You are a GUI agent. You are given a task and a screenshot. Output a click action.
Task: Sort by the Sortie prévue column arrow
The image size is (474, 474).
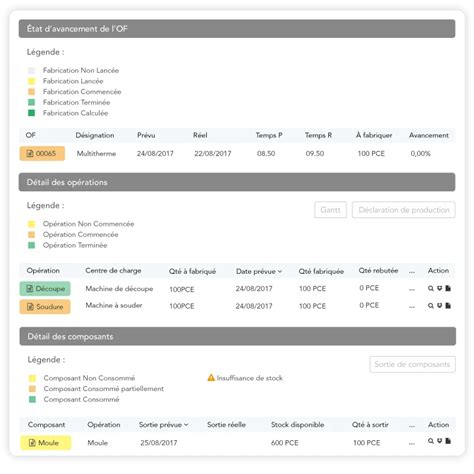[186, 425]
